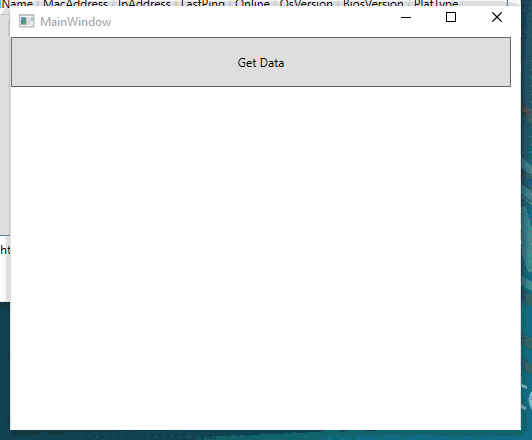Click OsVersion column header in background window
This screenshot has height=440, width=532.
tap(306, 3)
